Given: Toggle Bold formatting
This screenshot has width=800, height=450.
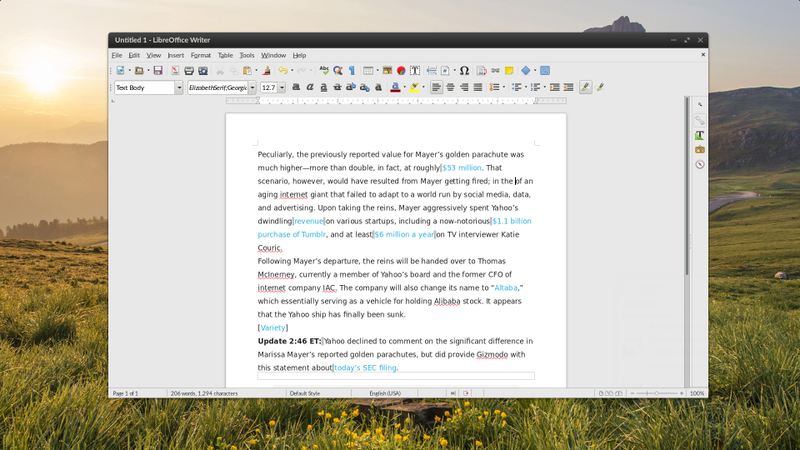Looking at the screenshot, I should [296, 87].
